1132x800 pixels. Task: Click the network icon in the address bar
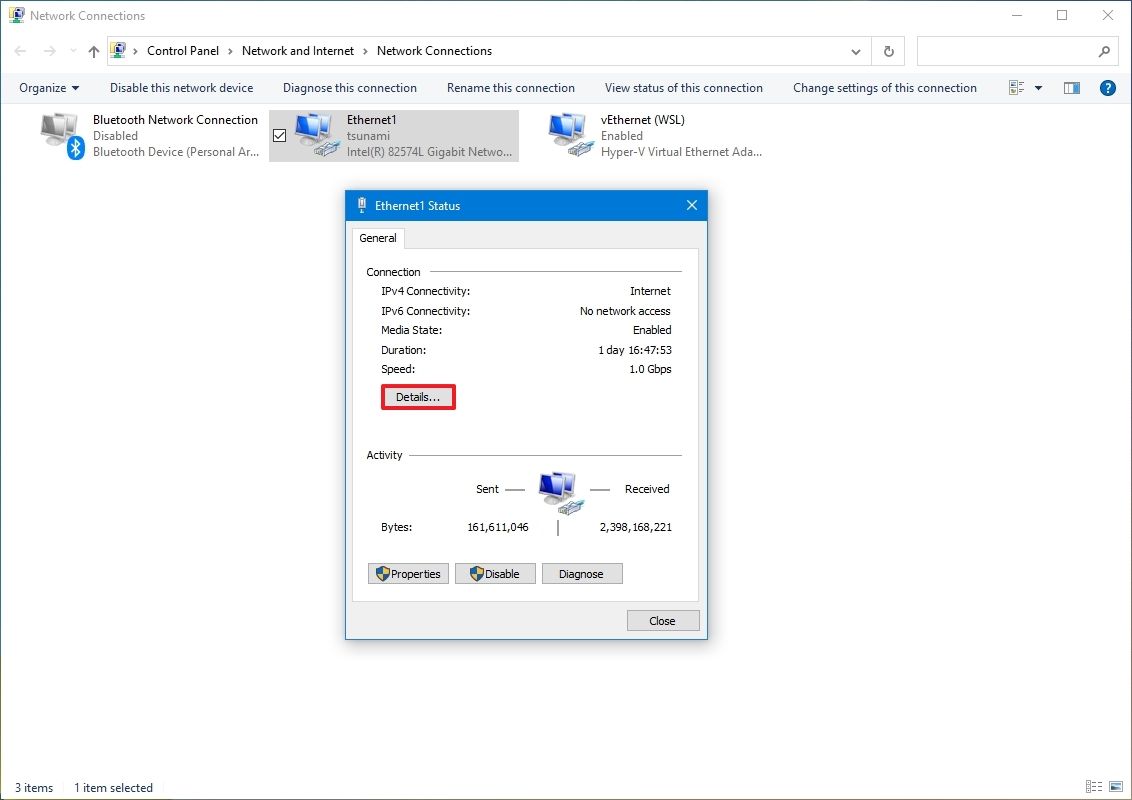pyautogui.click(x=119, y=50)
